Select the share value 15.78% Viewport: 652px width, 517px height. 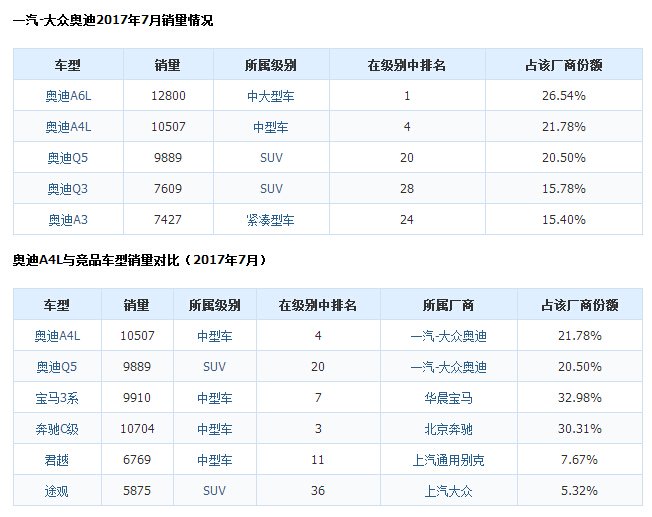click(x=564, y=189)
